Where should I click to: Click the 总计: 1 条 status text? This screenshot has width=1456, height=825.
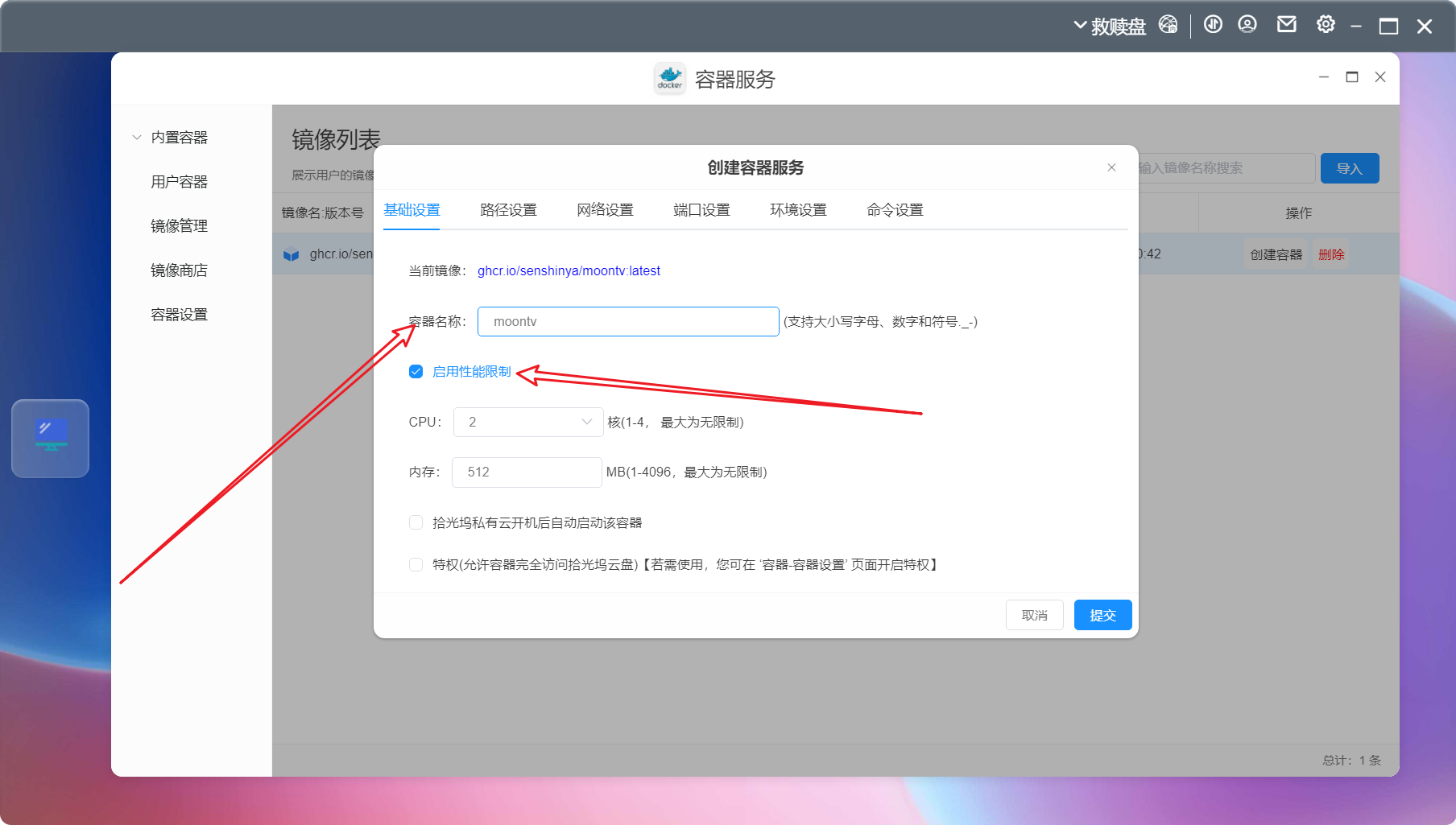[1351, 760]
